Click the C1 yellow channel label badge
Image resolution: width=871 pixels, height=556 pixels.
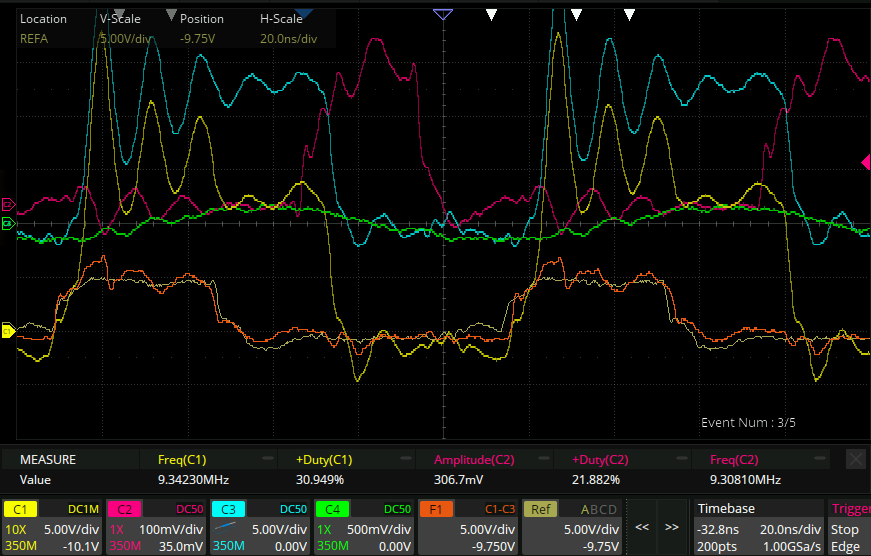click(21, 509)
